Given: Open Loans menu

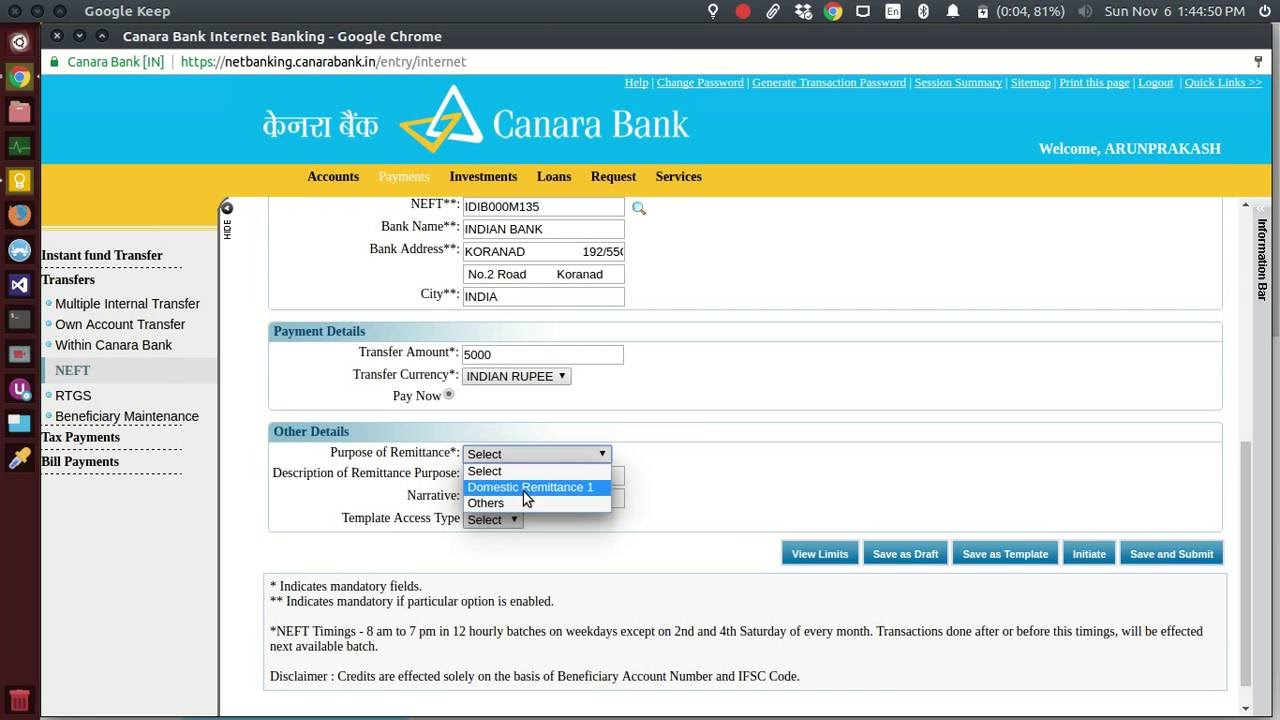Looking at the screenshot, I should coord(554,177).
